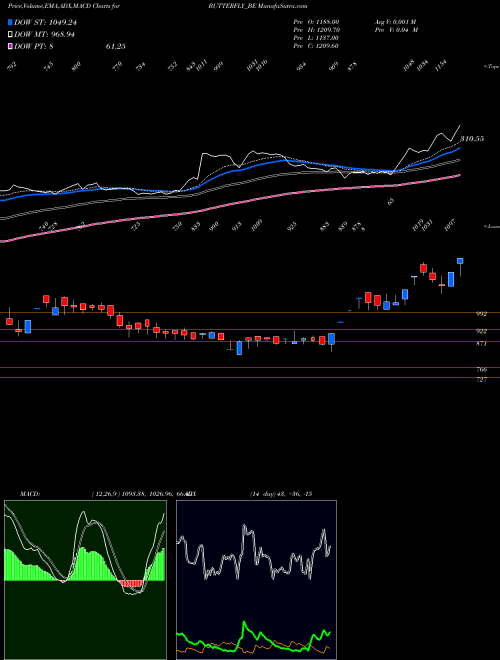Select the 'DOW PT: S' legend text
Image resolution: width=500 pixels, height=660 pixels.
[x=34, y=46]
